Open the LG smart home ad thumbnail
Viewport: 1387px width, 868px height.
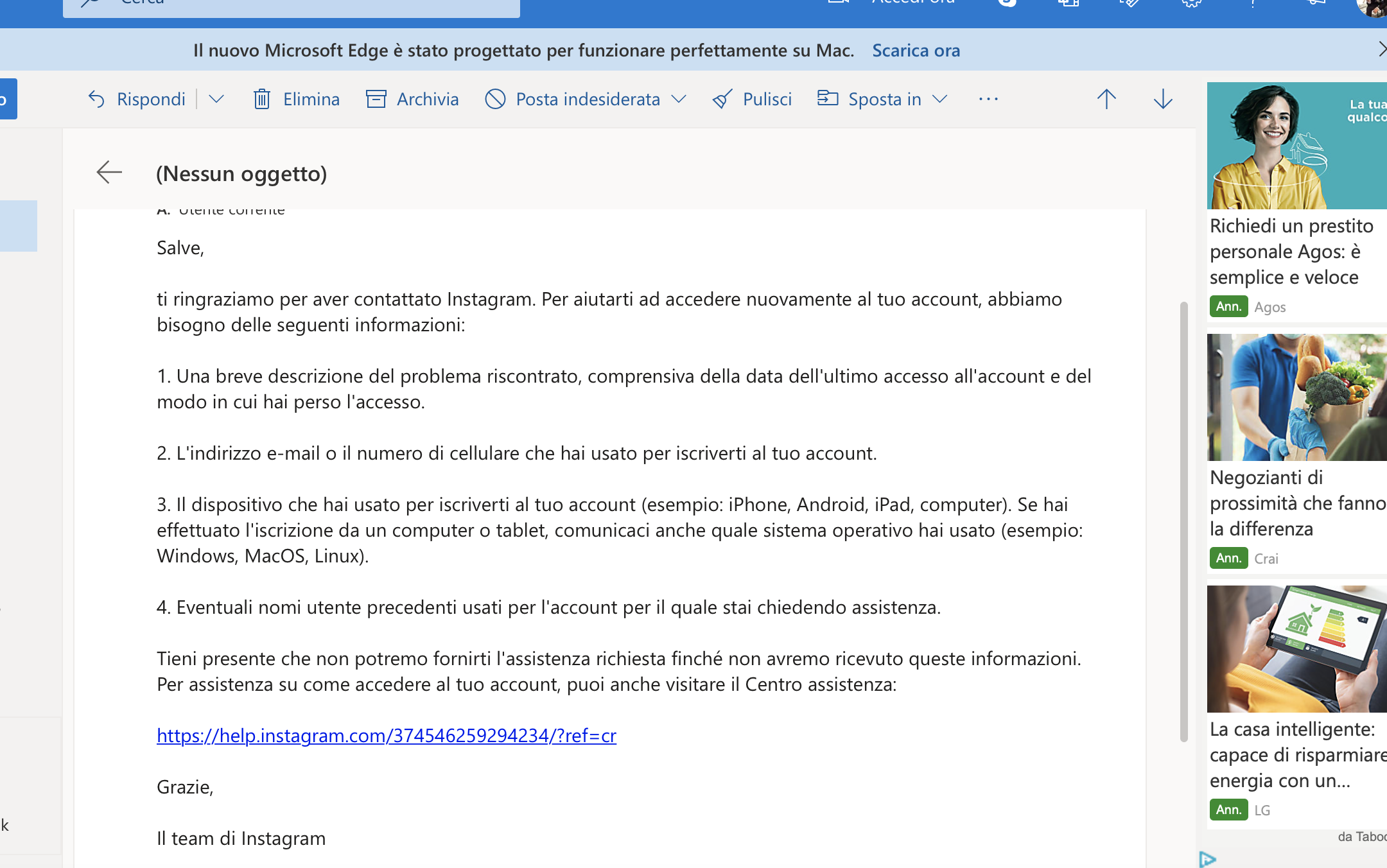[1297, 648]
